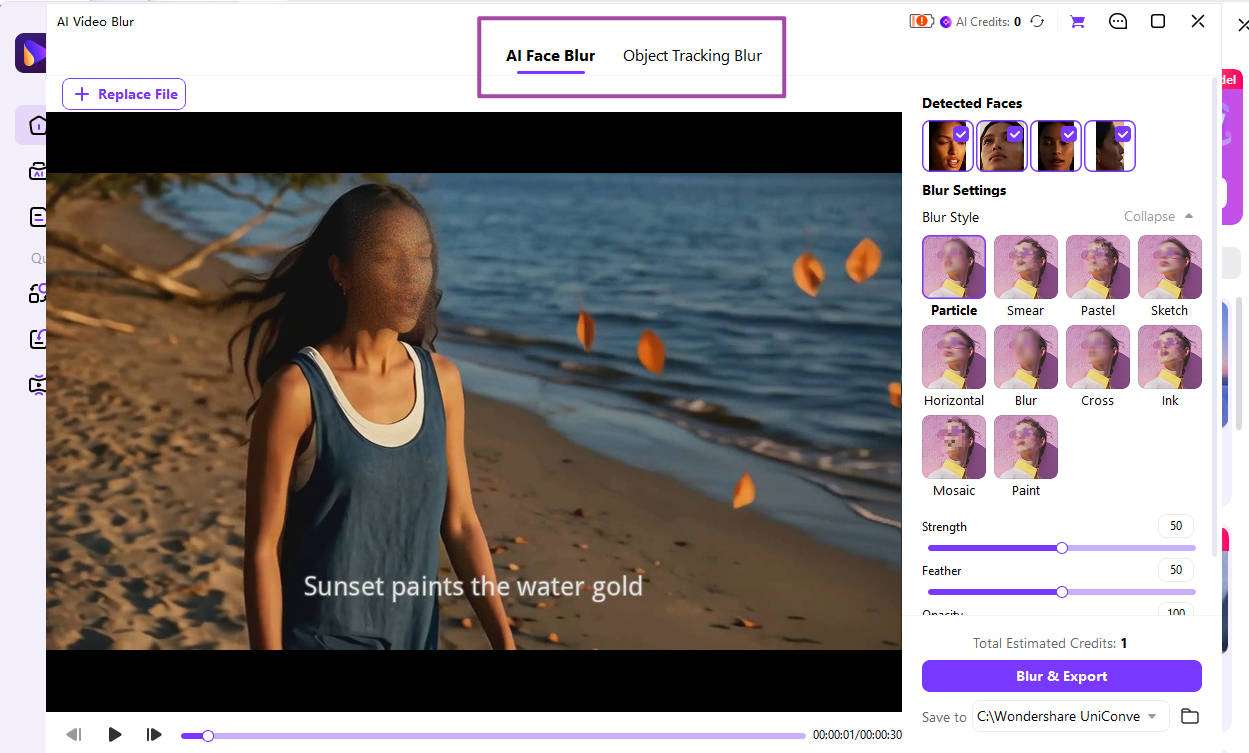Click the Feather value field showing 50
Image resolution: width=1249 pixels, height=753 pixels.
1176,570
